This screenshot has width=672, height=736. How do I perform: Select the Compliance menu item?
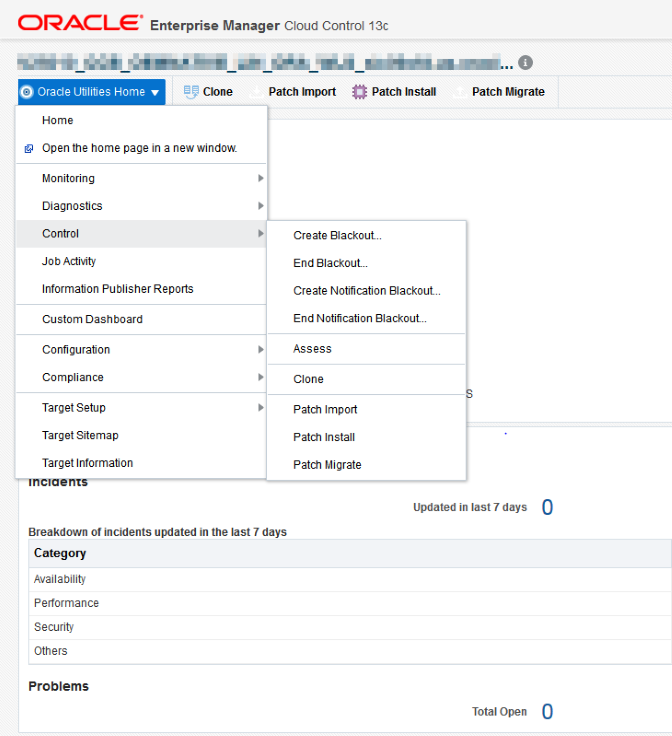click(x=141, y=377)
